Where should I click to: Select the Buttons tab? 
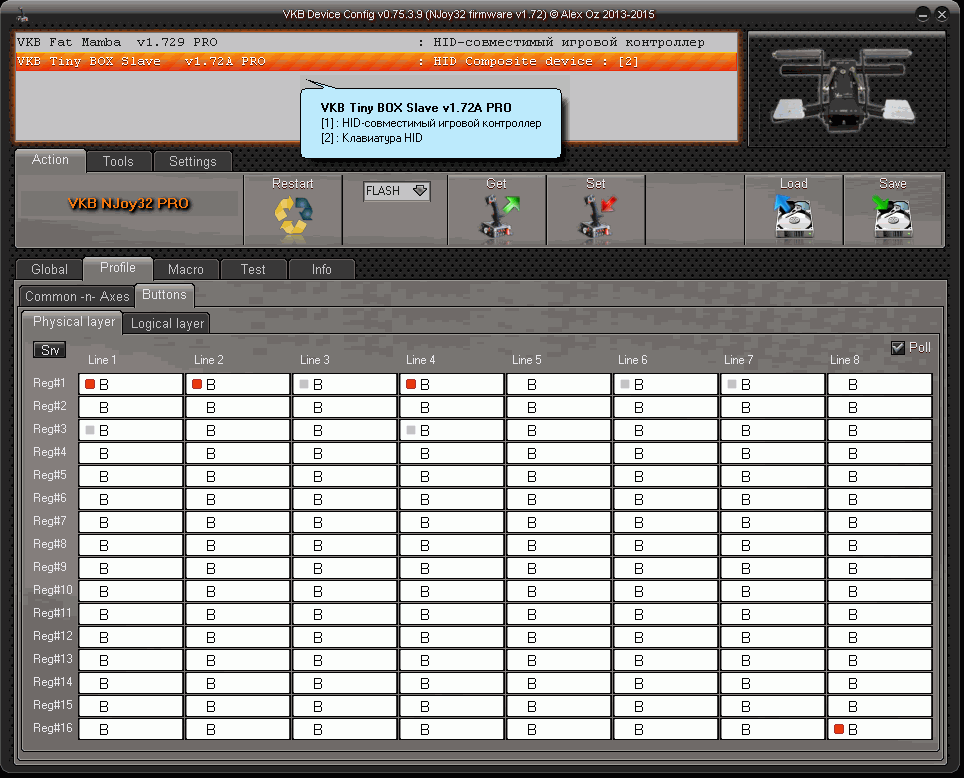pyautogui.click(x=164, y=295)
